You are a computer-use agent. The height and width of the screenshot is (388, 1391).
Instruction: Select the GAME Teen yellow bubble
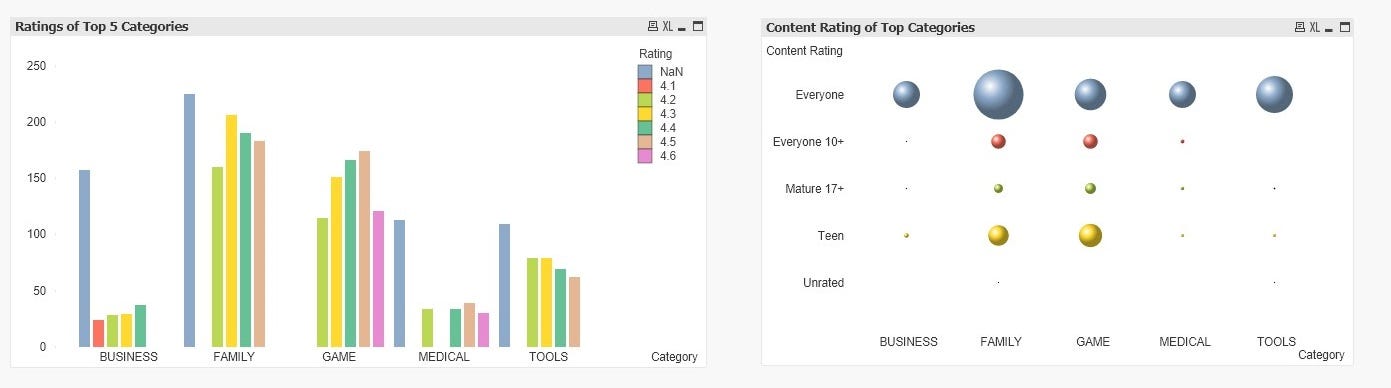pos(1090,235)
